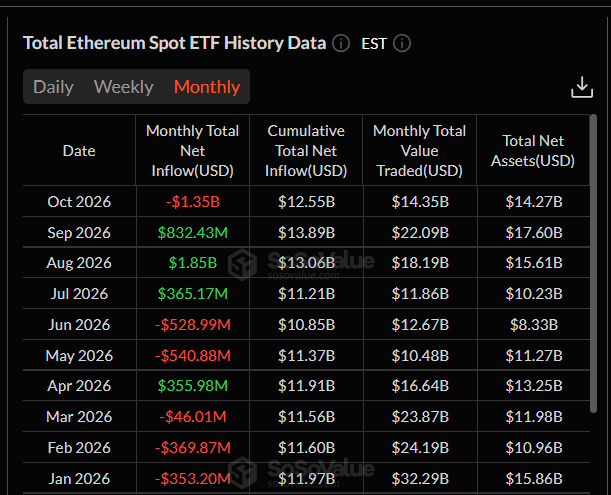Select the Aug 2026 date cell

tap(79, 262)
